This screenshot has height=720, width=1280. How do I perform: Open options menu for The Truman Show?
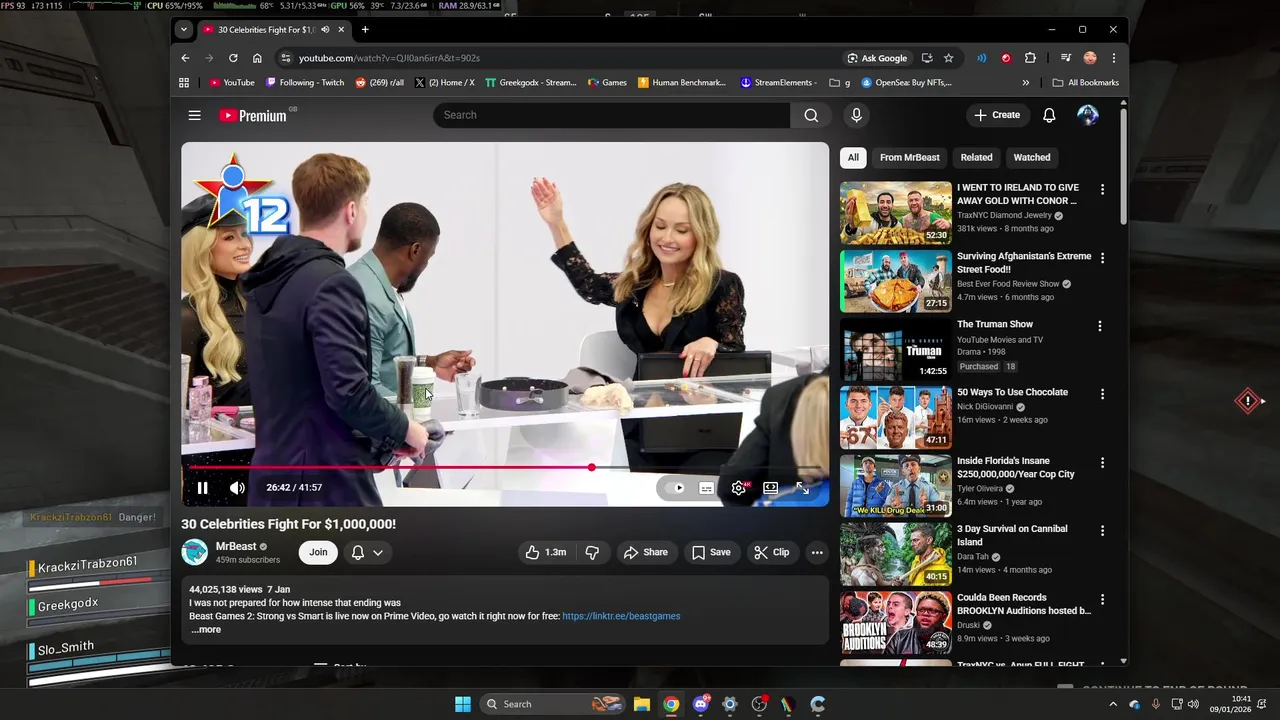pyautogui.click(x=1100, y=326)
